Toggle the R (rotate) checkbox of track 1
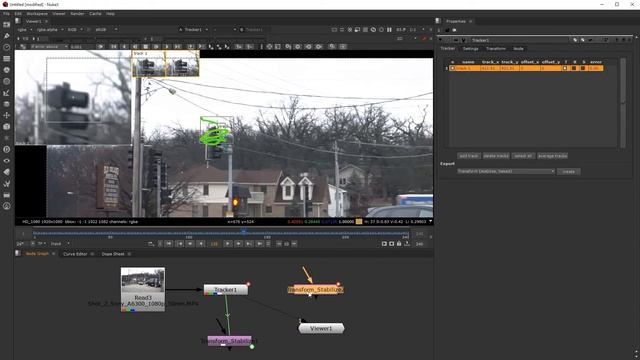The width and height of the screenshot is (640, 360). pos(574,68)
